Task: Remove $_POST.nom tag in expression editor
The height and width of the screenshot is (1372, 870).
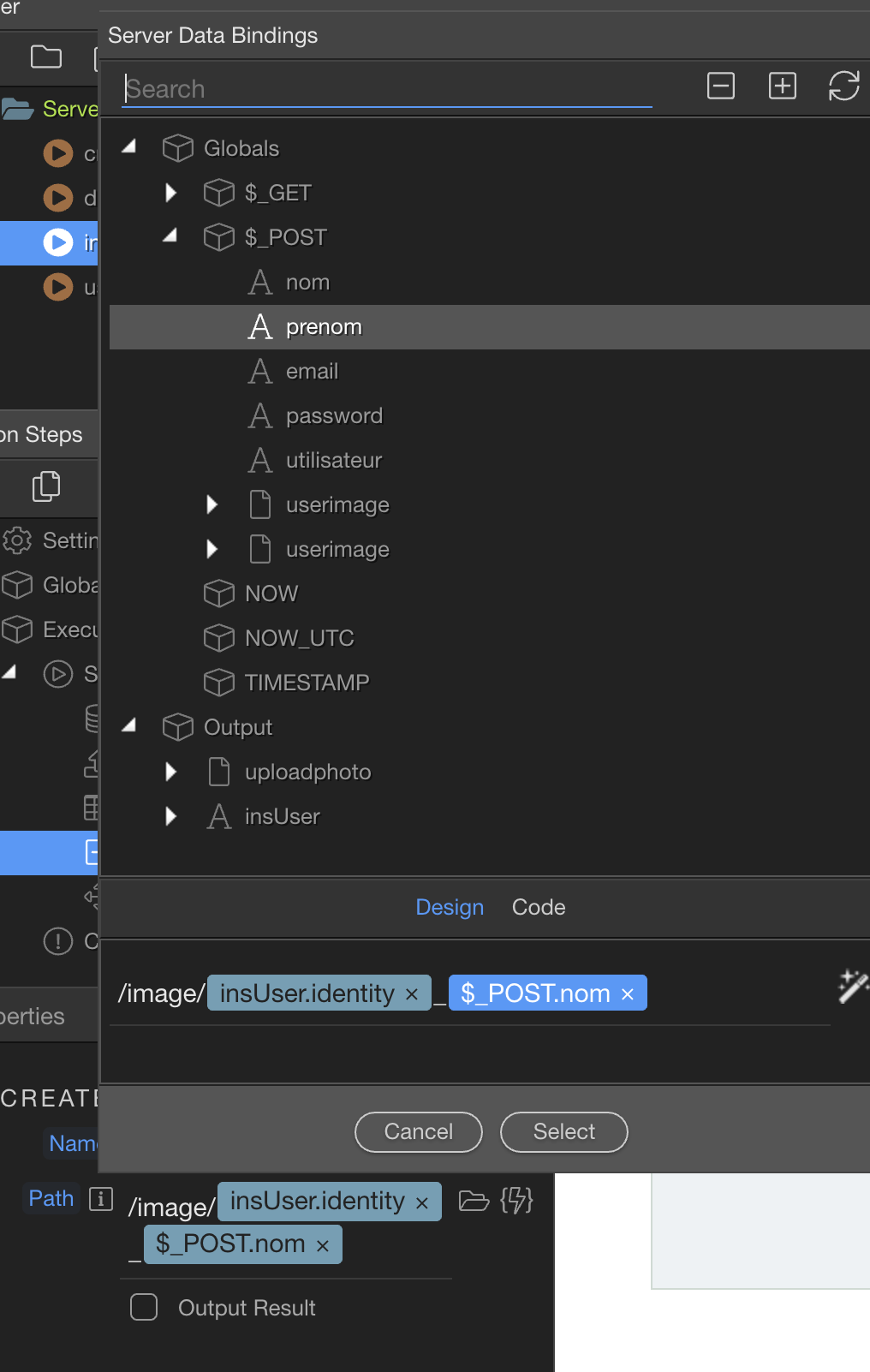Action: tap(628, 994)
